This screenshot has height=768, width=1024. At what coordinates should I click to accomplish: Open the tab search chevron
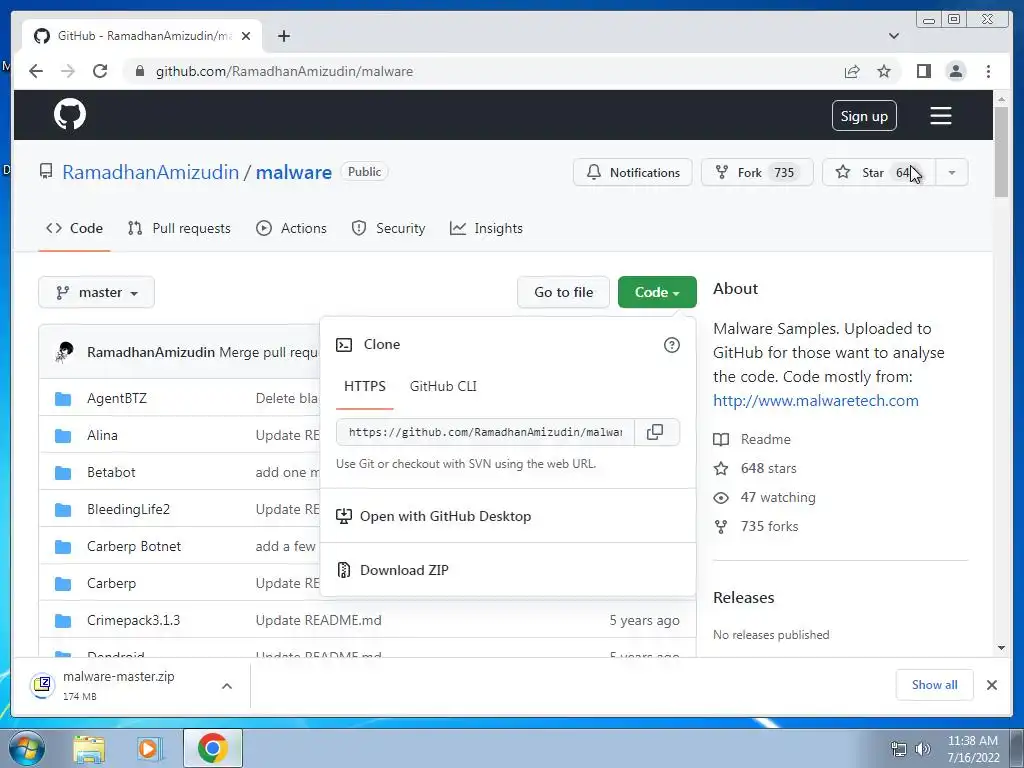tap(894, 36)
